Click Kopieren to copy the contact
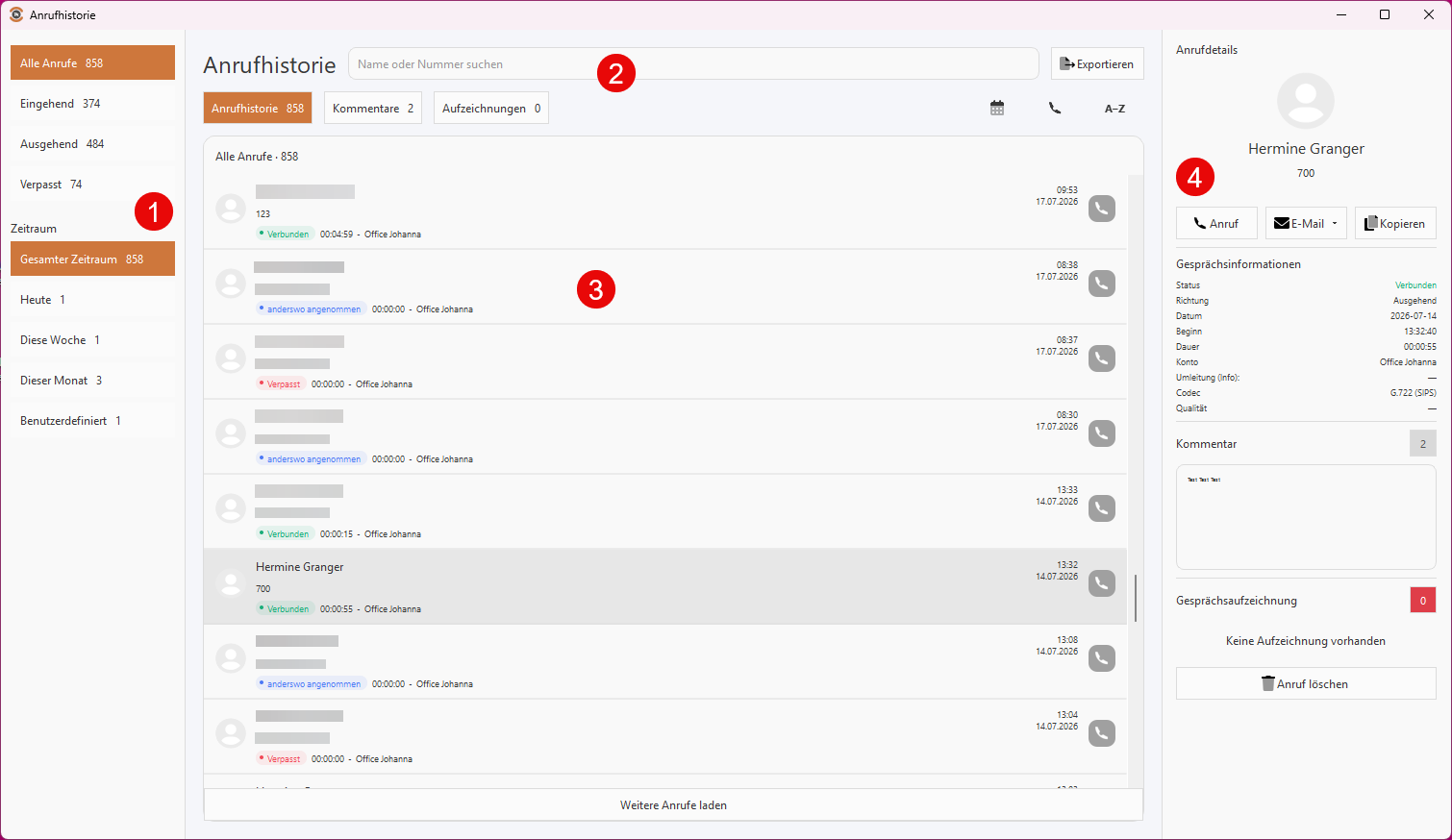 coord(1395,223)
